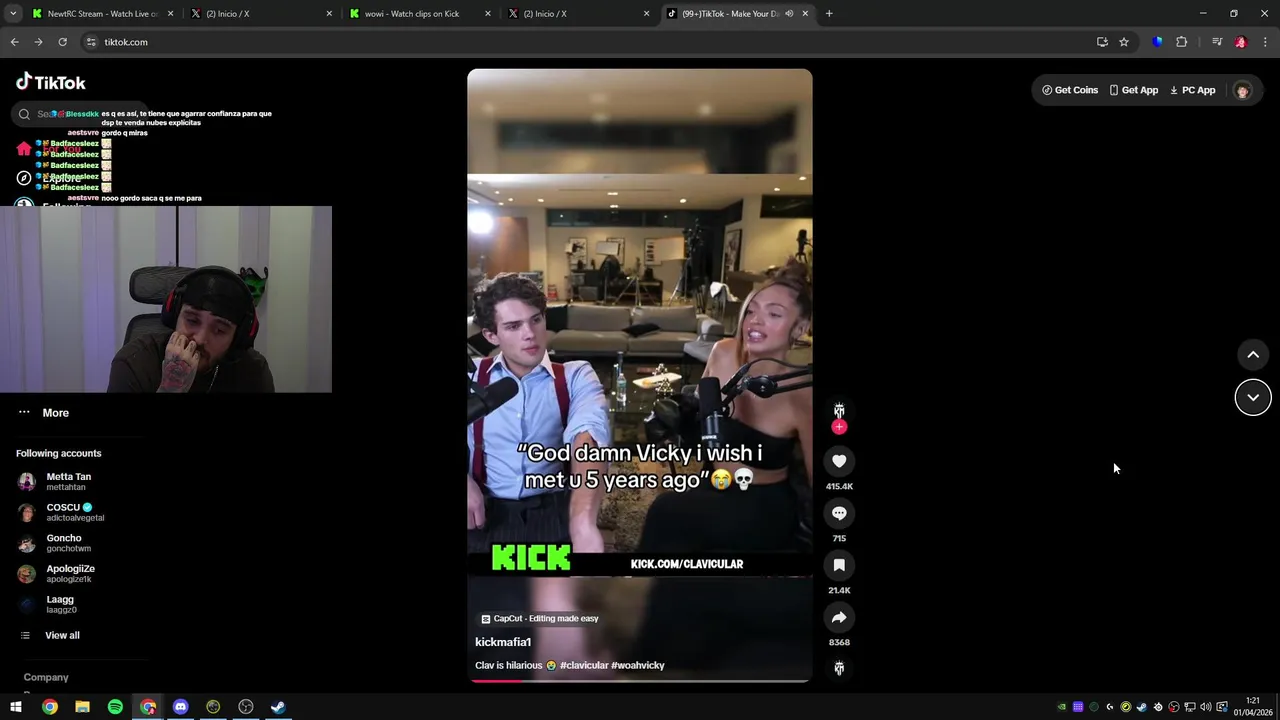Click the Company footer link
This screenshot has height=720, width=1280.
tap(46, 677)
